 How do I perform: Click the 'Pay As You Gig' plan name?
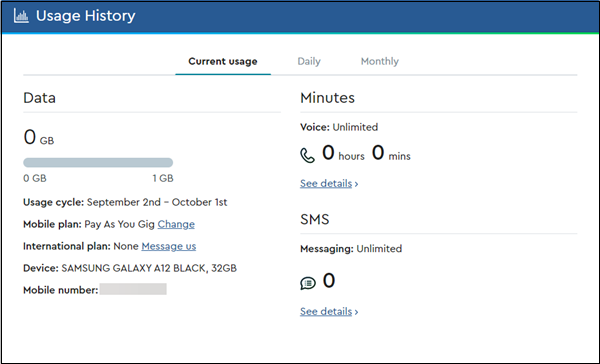pos(119,224)
